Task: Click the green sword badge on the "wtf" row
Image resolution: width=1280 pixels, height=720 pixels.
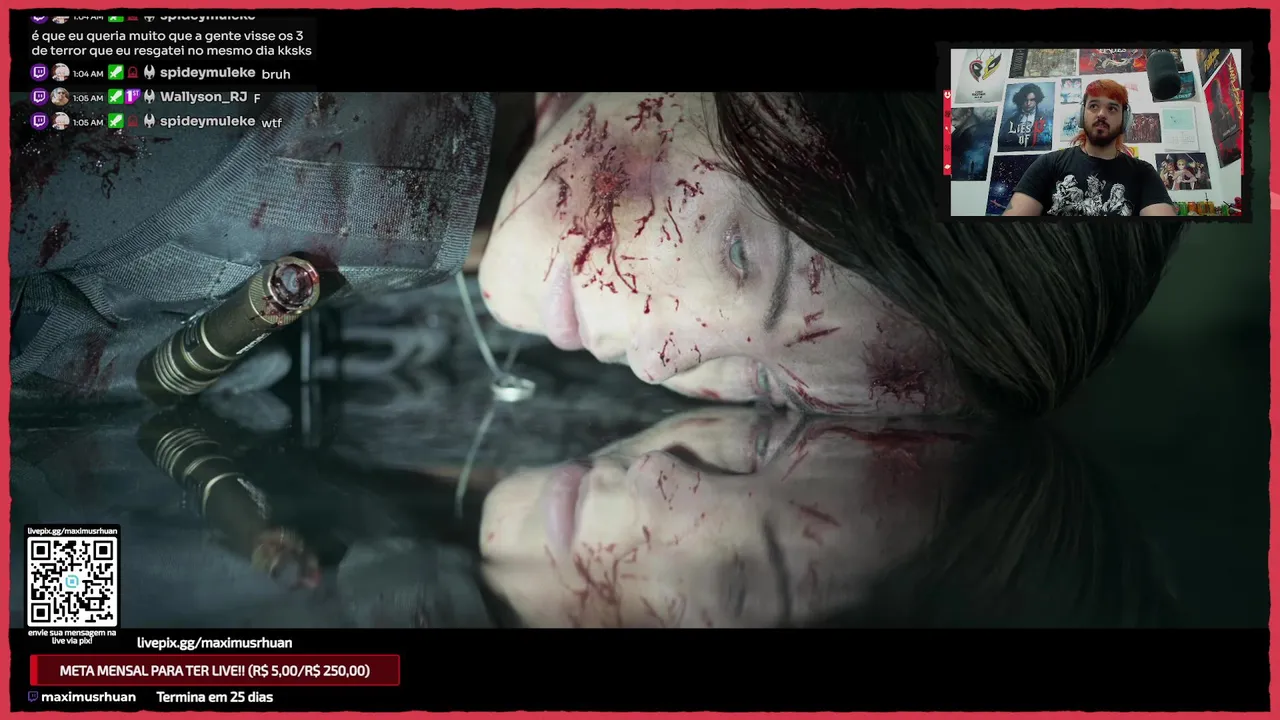Action: (x=116, y=121)
